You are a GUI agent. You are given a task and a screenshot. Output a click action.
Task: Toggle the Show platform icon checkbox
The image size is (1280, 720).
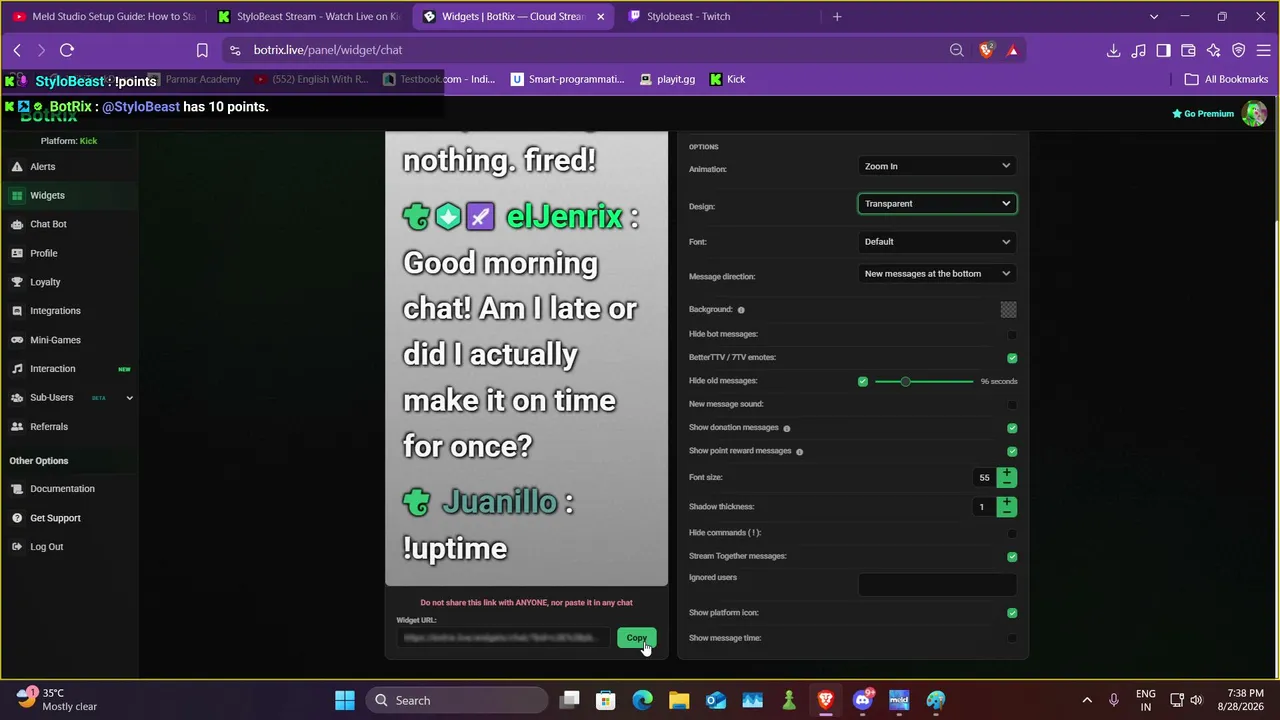1012,613
